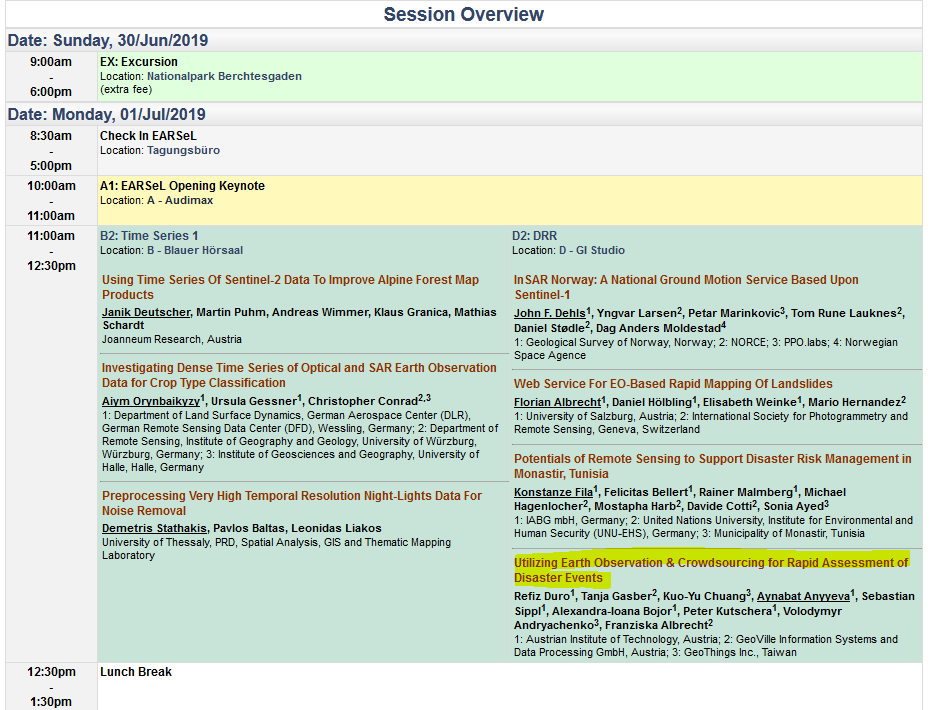Click presenter Demetris Stathakis

[154, 528]
